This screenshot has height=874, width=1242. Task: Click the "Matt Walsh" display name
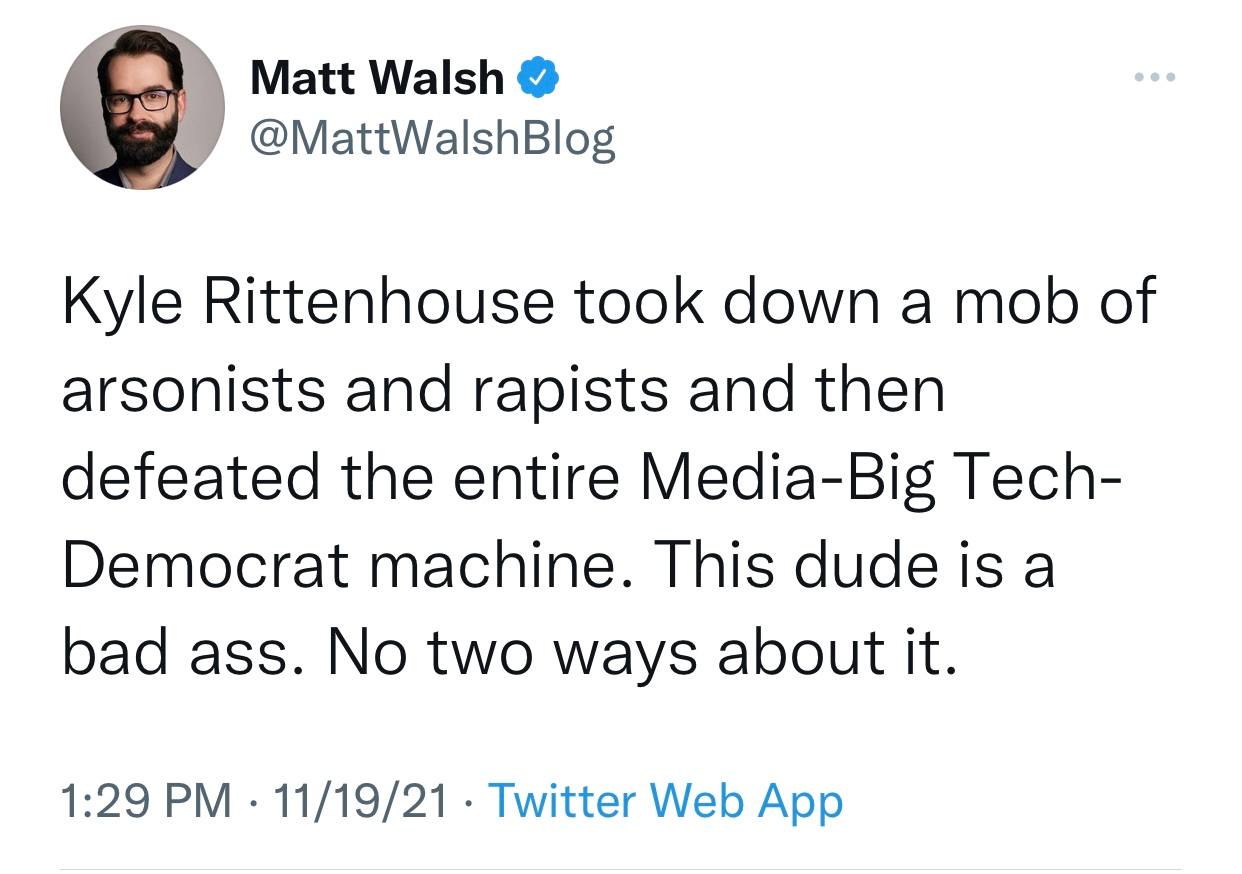coord(376,78)
